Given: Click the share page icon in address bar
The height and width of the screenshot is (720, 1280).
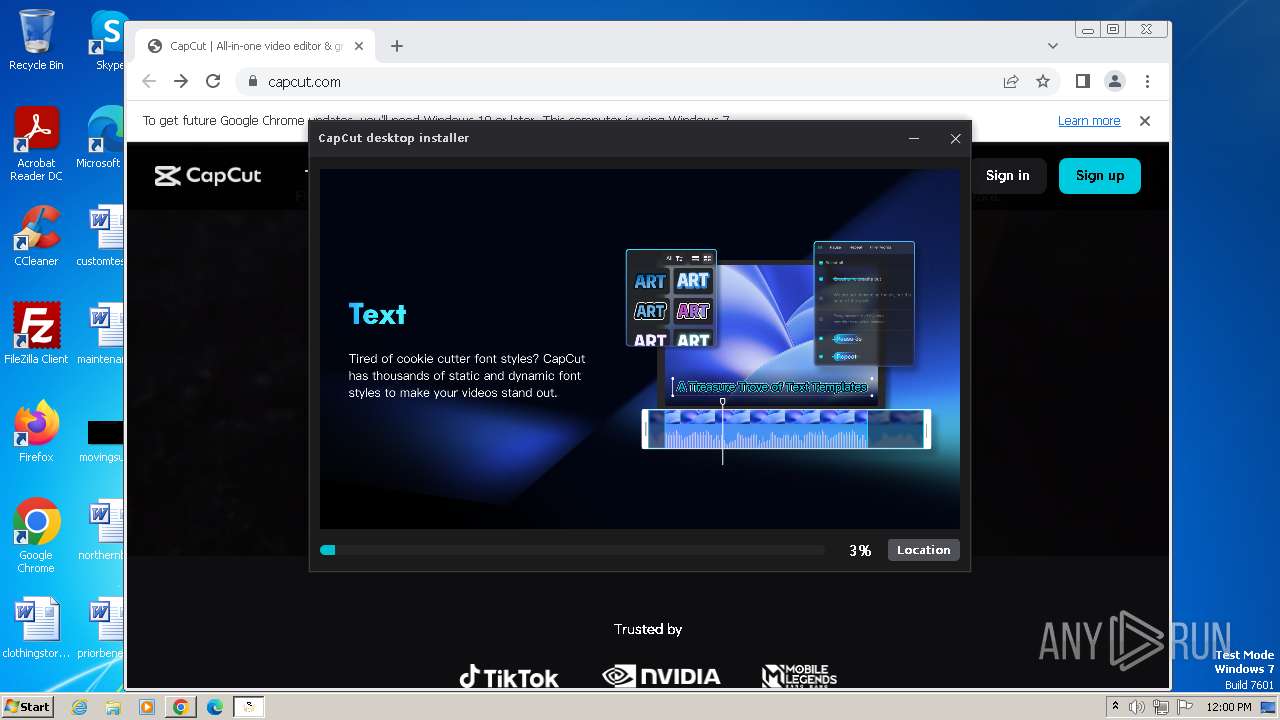Looking at the screenshot, I should pos(1011,82).
